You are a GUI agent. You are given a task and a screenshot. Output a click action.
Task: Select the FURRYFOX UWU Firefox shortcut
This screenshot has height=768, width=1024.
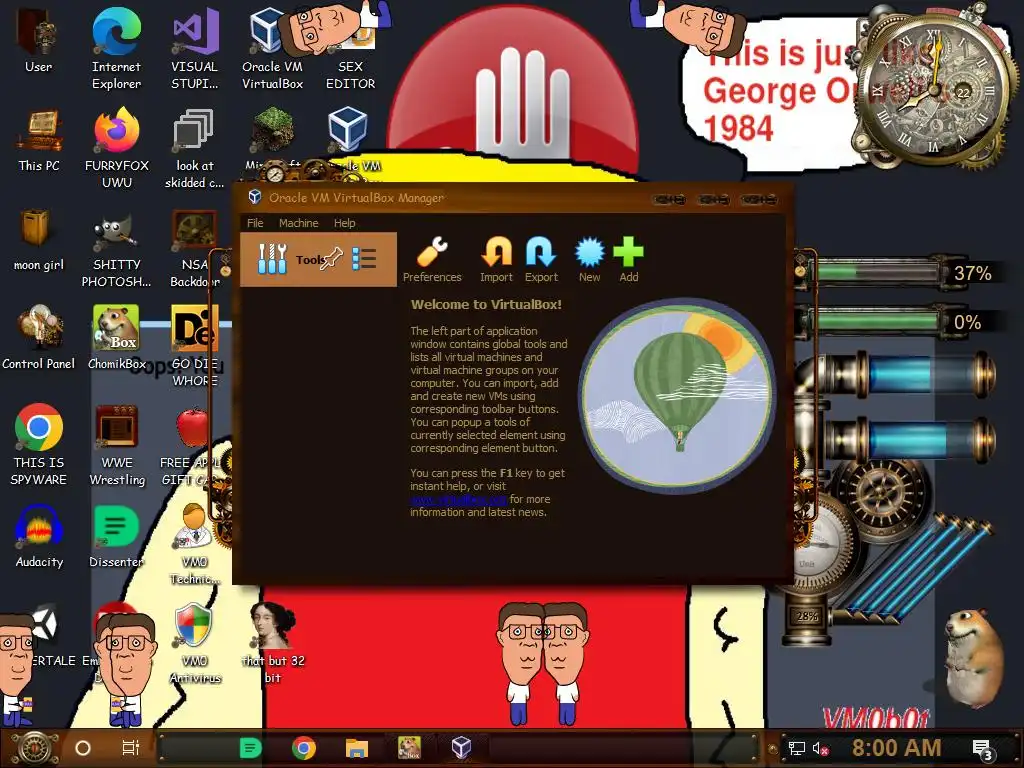tap(116, 148)
